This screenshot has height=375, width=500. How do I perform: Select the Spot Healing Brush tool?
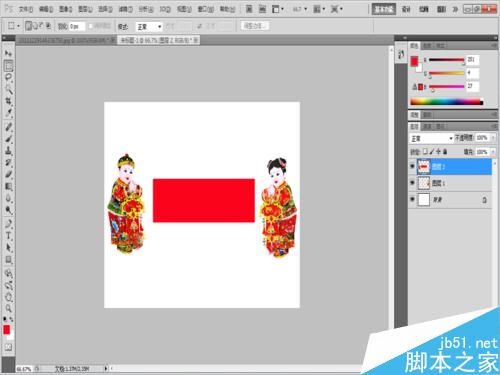click(x=8, y=127)
